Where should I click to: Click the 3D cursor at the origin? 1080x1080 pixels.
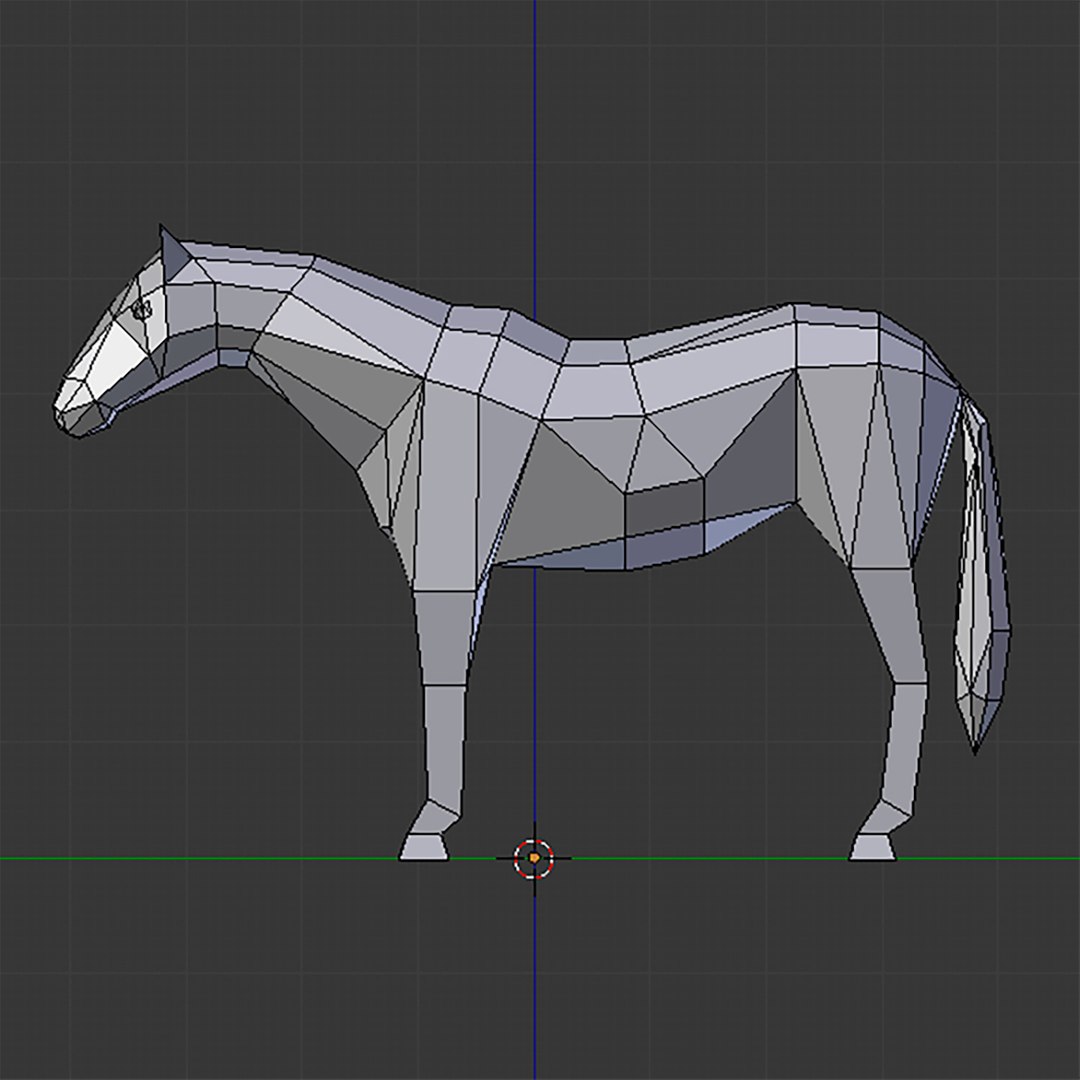click(x=534, y=858)
